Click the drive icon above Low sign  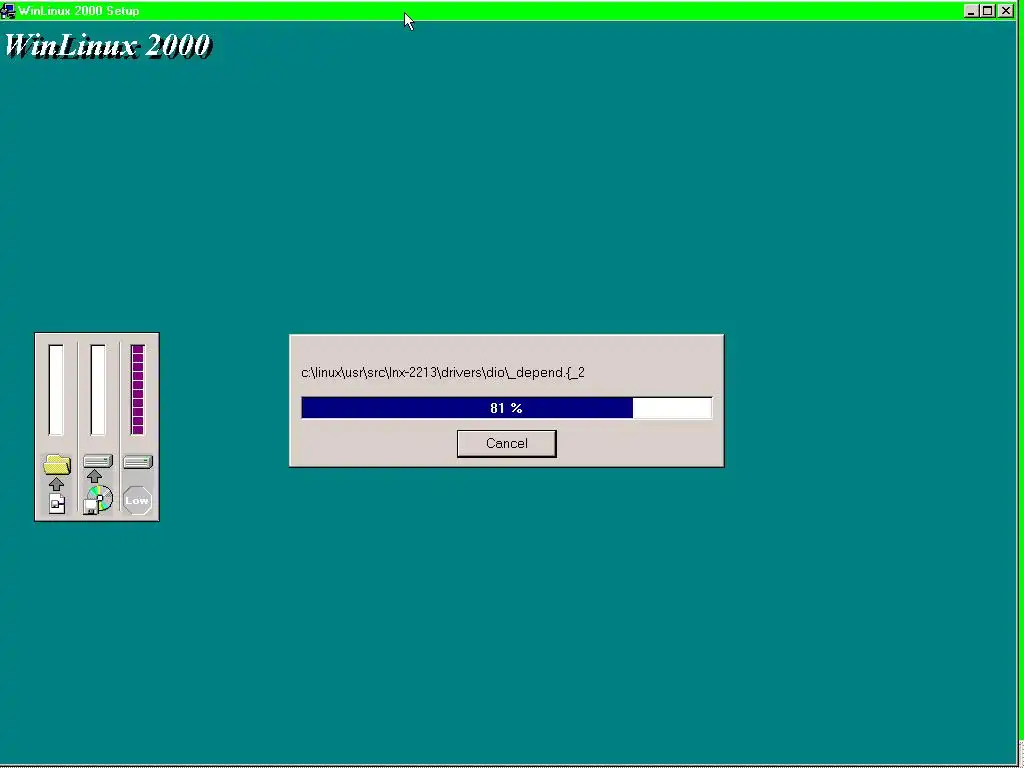click(137, 462)
